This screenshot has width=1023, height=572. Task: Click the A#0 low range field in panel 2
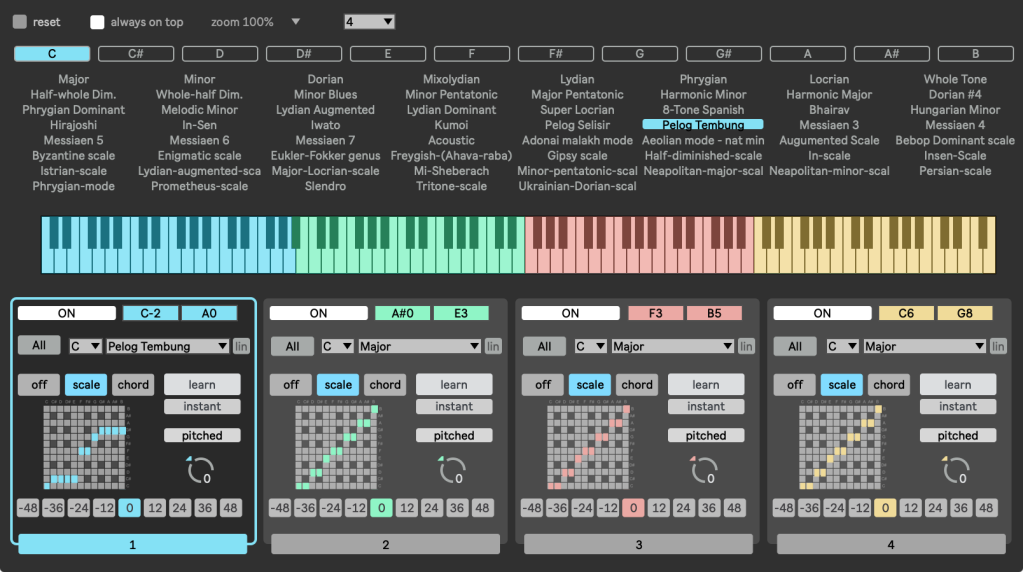pos(402,313)
